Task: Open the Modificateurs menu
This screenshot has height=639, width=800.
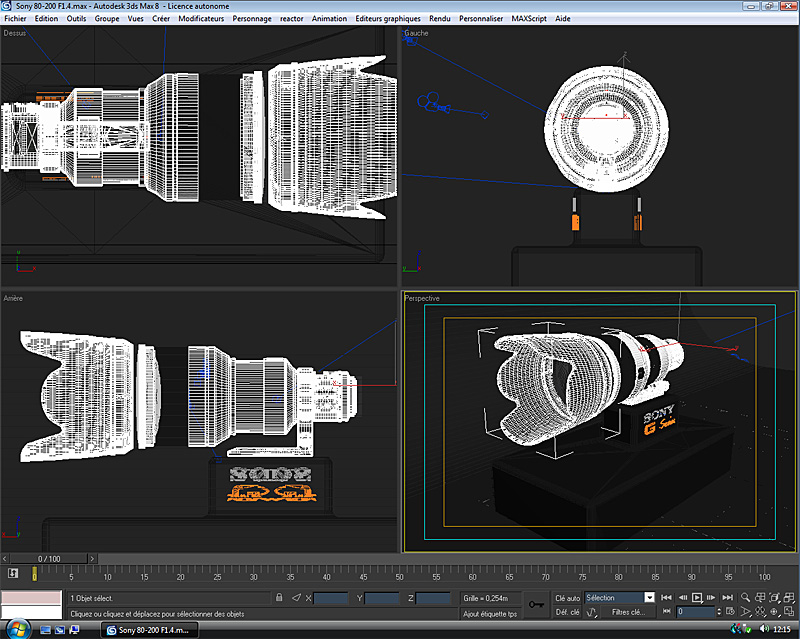Action: 201,18
